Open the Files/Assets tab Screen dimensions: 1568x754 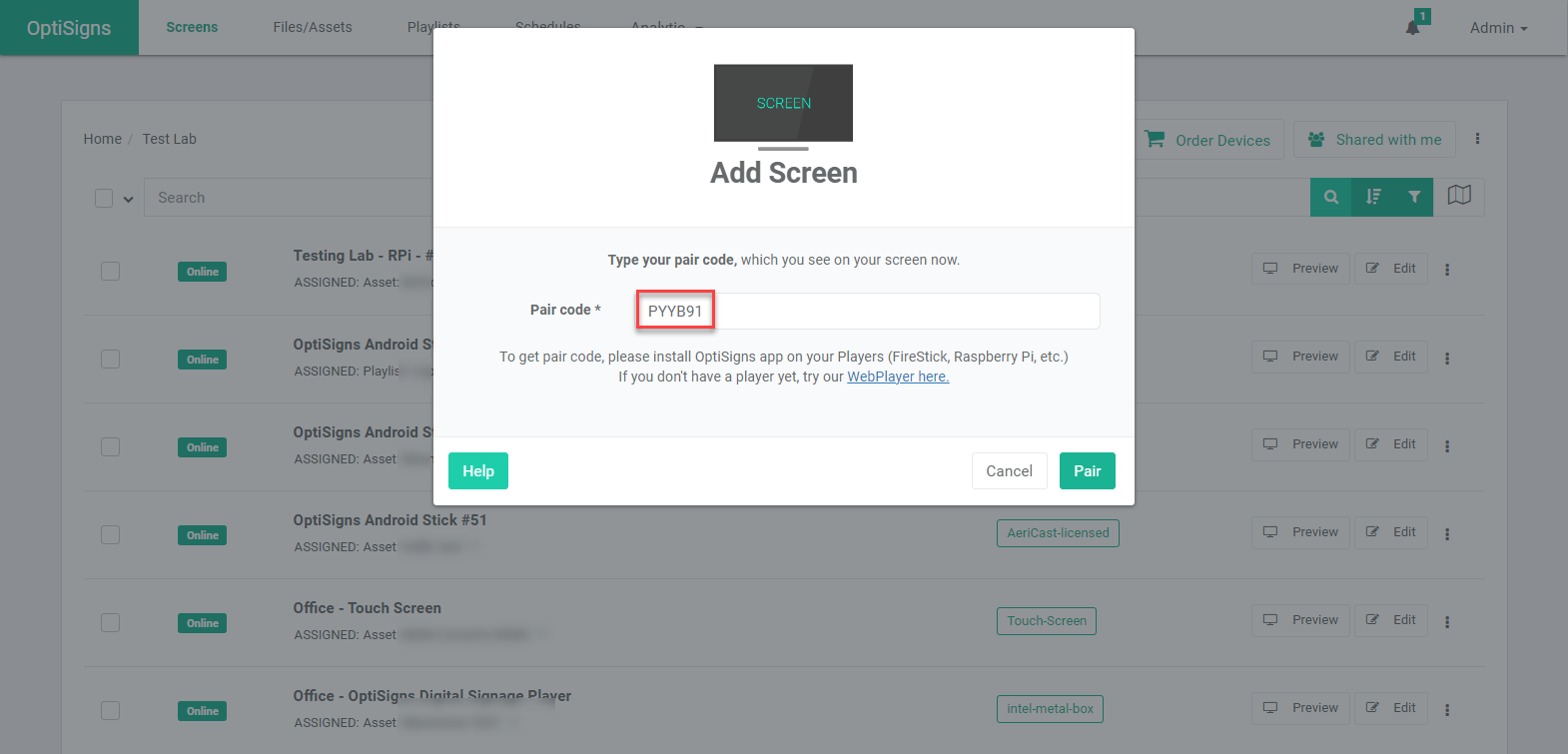click(x=313, y=28)
